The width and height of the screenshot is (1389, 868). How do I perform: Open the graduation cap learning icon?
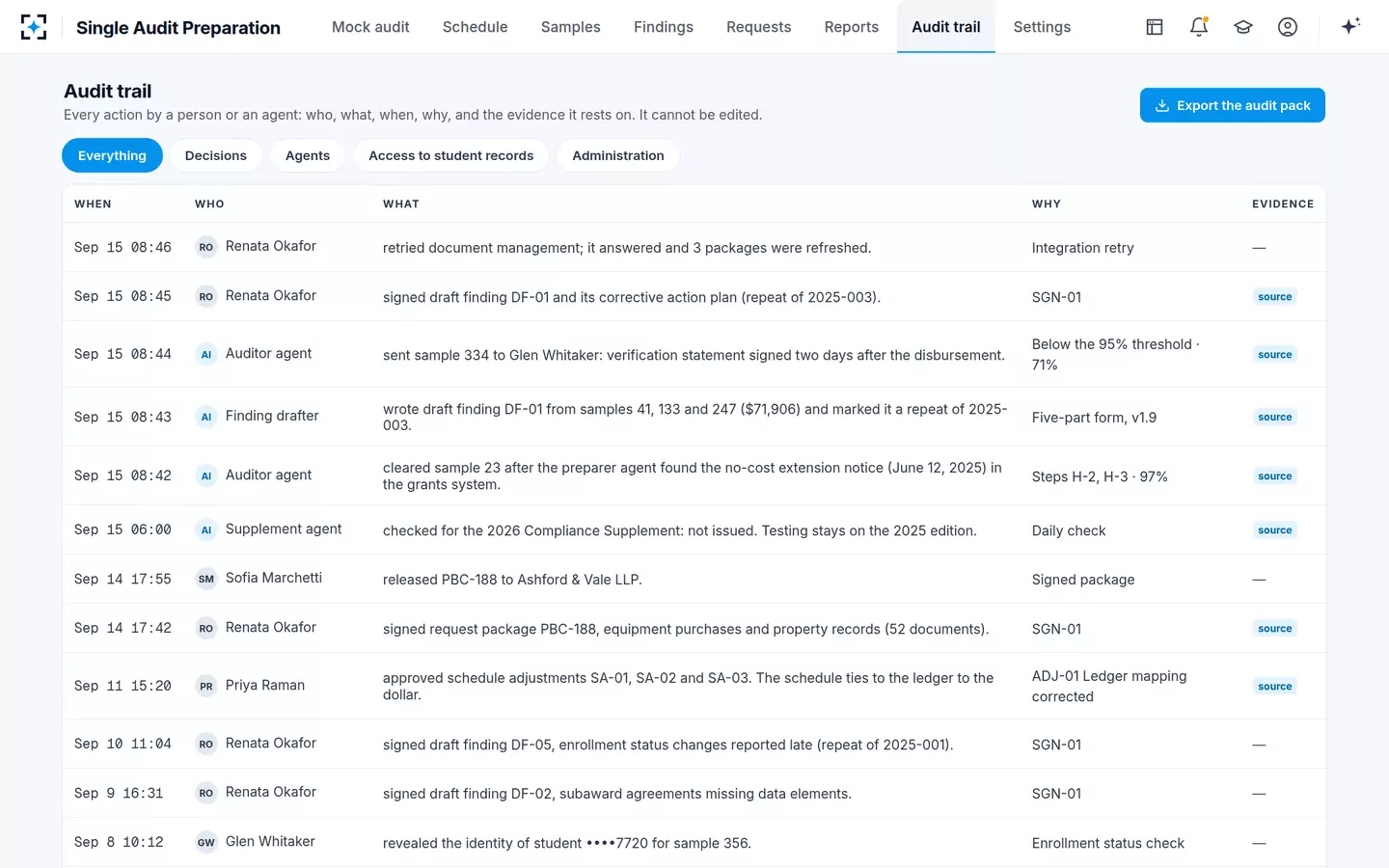[x=1243, y=27]
